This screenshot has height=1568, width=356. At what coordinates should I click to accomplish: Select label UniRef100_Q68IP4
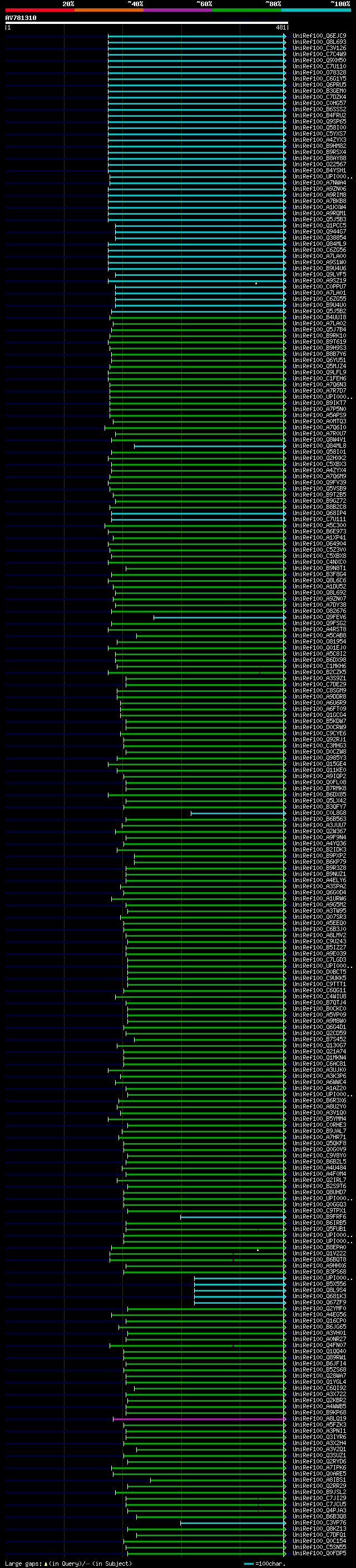pos(319,513)
